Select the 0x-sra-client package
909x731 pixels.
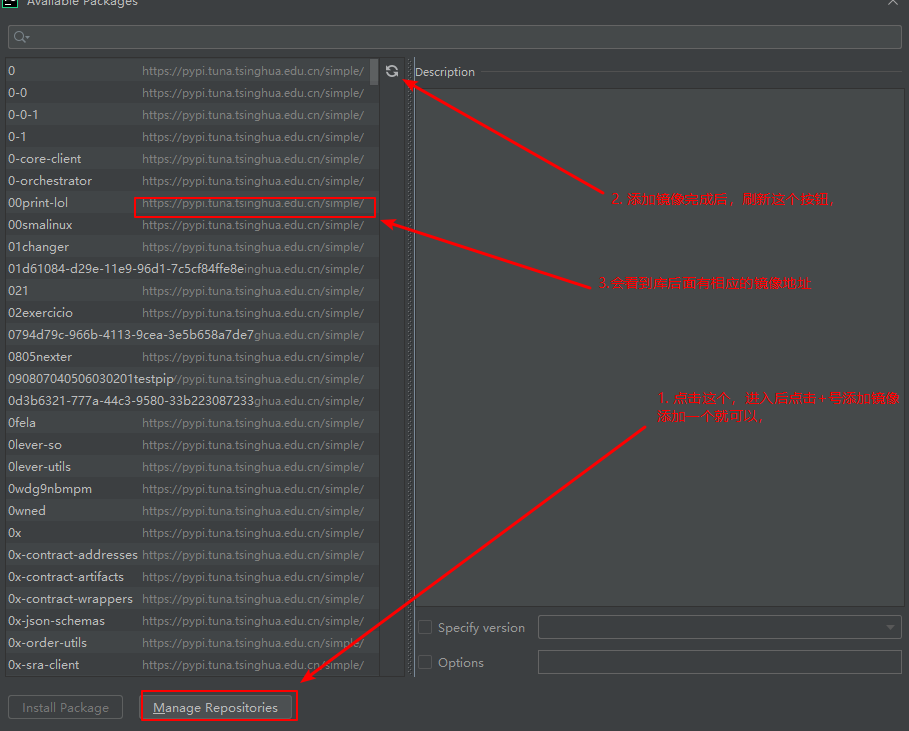coord(192,665)
